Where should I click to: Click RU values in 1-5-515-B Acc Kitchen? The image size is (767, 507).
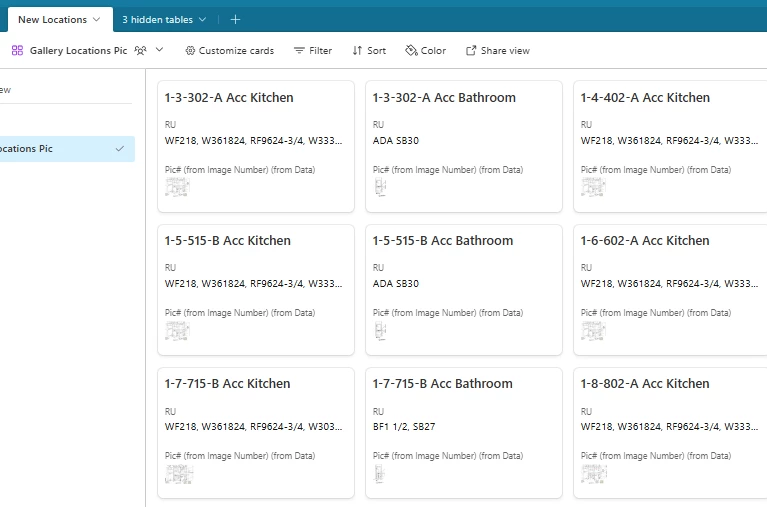coord(253,283)
